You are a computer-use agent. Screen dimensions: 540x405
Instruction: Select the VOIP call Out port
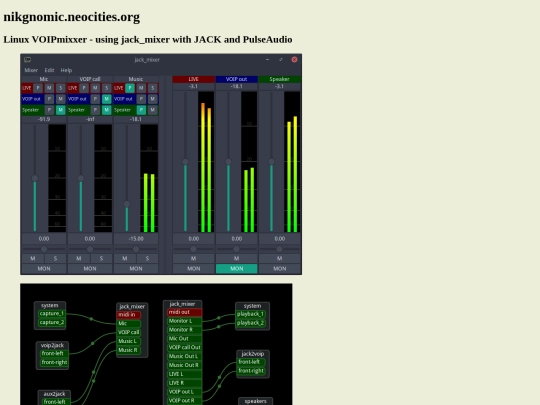tap(185, 348)
